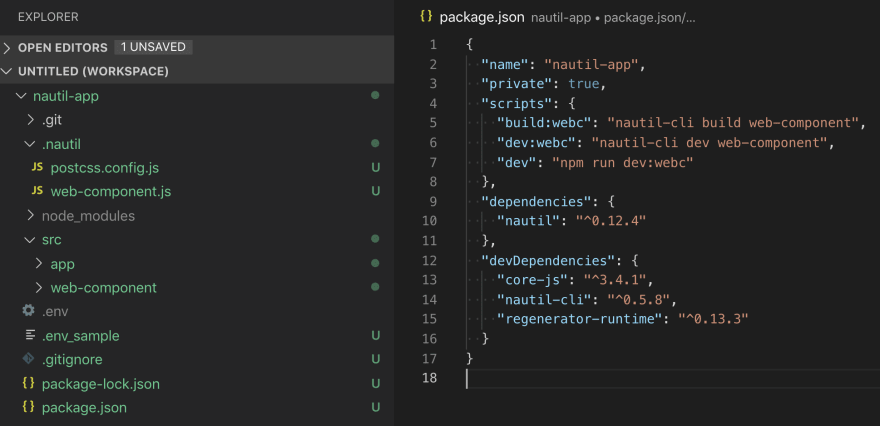Click the 1 UNSAVED badge
Screen dimensions: 880x426
[x=153, y=47]
